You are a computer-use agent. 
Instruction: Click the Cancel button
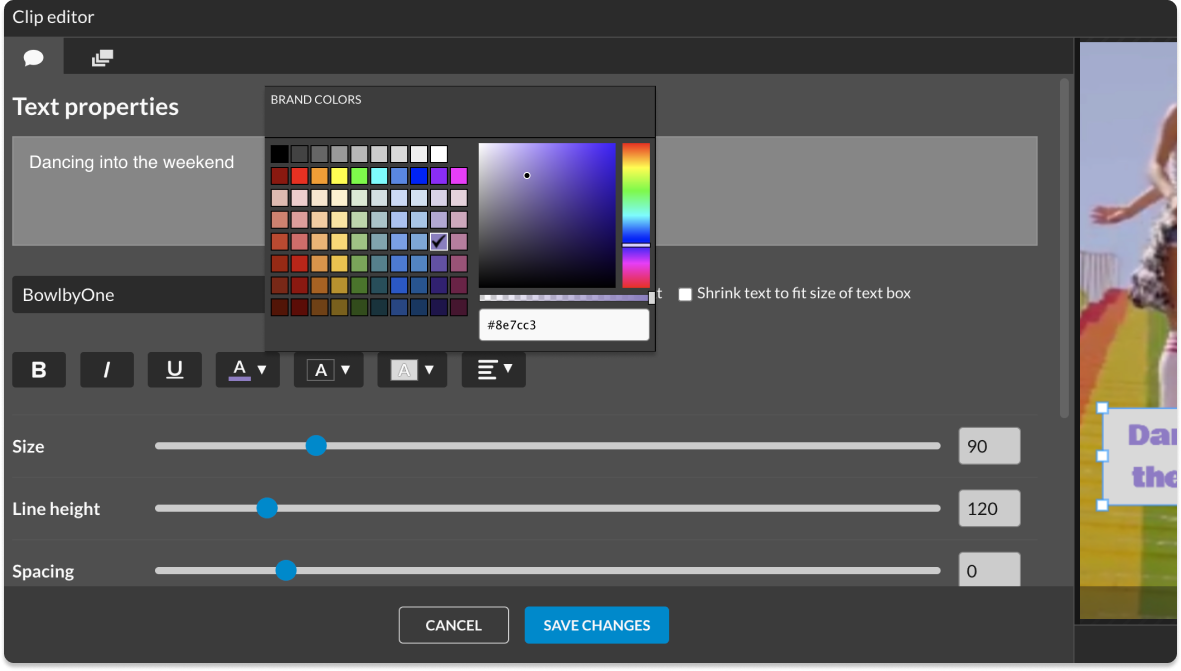454,625
